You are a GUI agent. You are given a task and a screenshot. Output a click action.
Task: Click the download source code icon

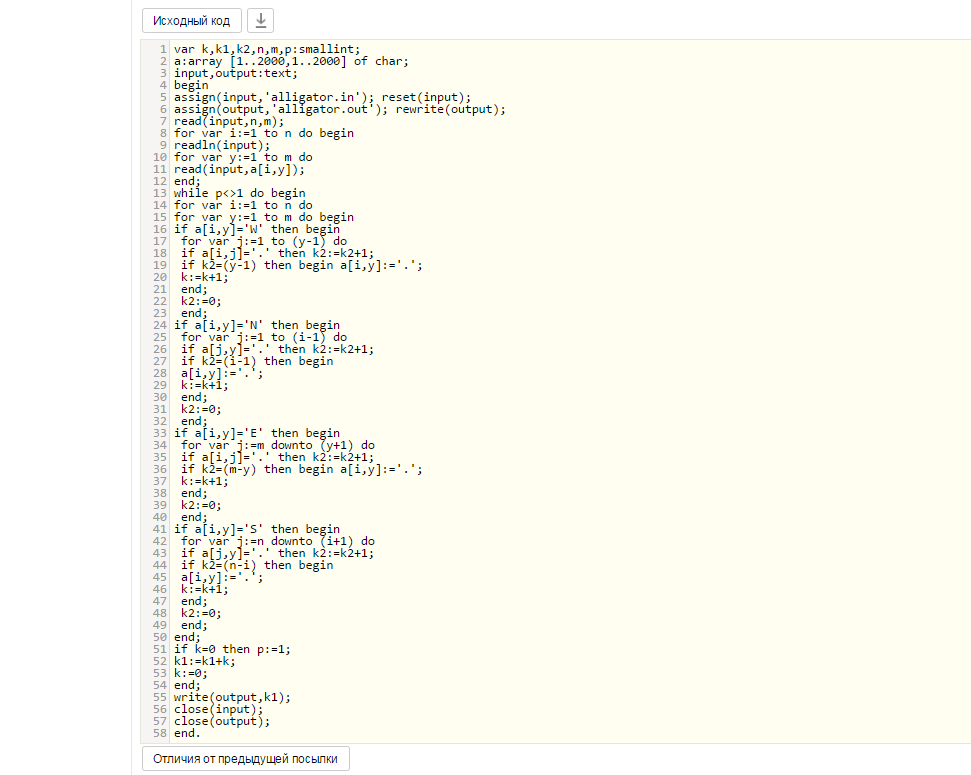(260, 20)
